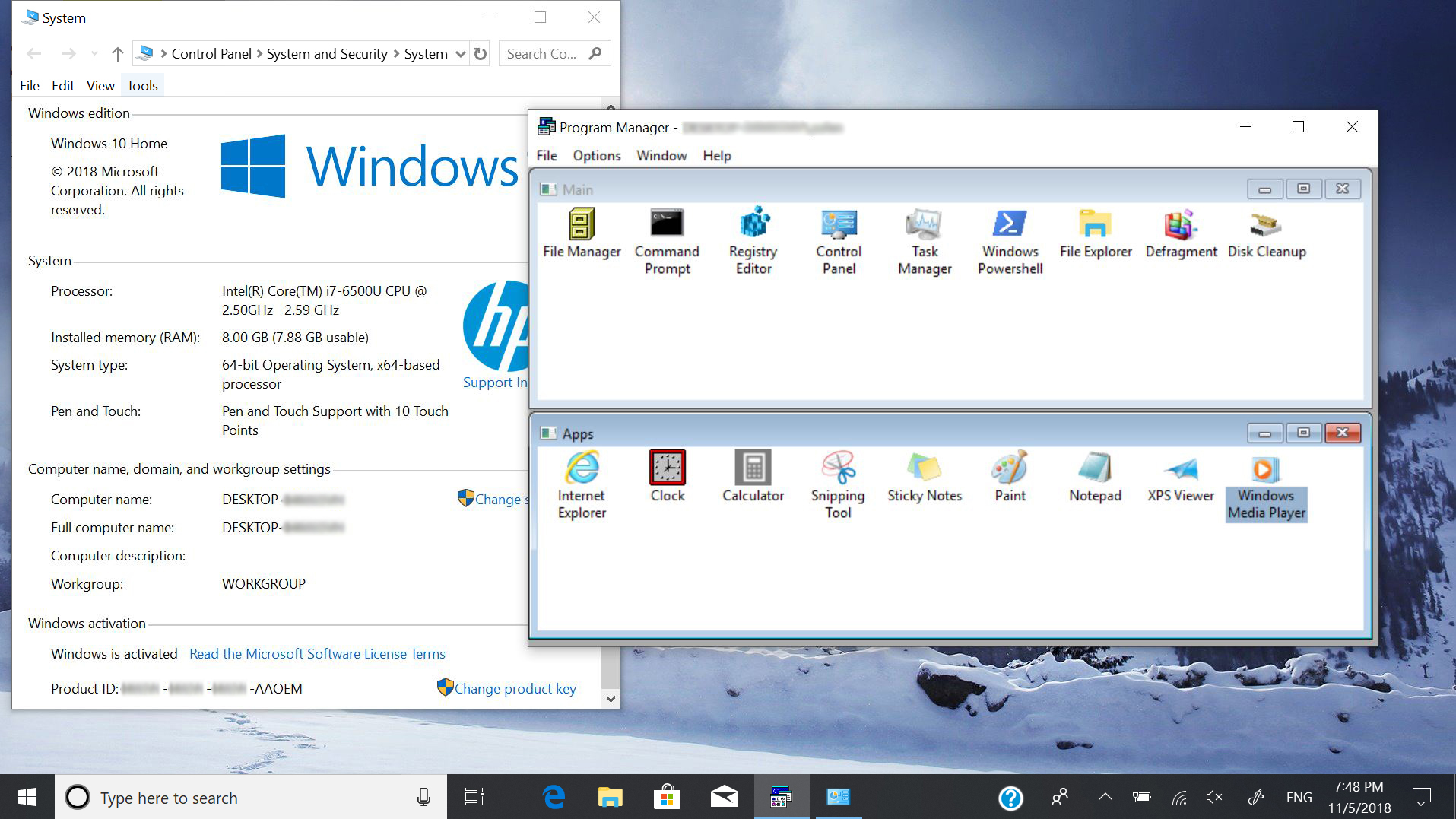Click scroll down arrow in System window
Viewport: 1456px width, 819px height.
(x=611, y=699)
